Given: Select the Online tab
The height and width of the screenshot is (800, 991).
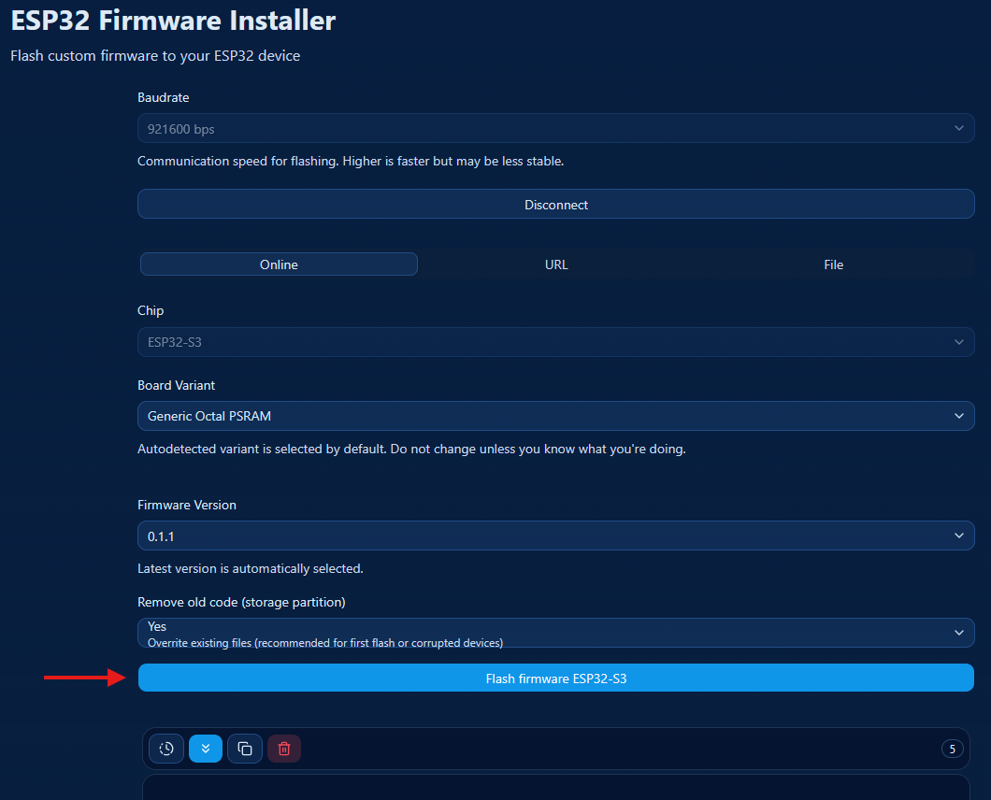Looking at the screenshot, I should [x=279, y=264].
